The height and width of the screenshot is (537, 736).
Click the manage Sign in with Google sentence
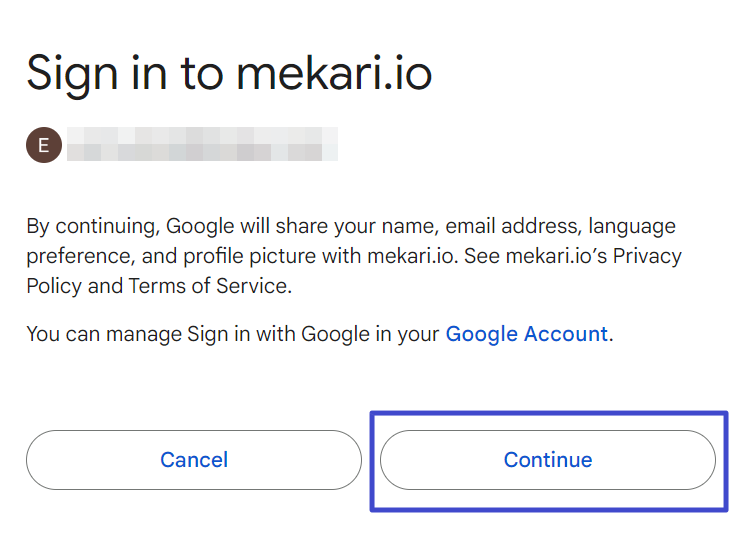tap(320, 334)
